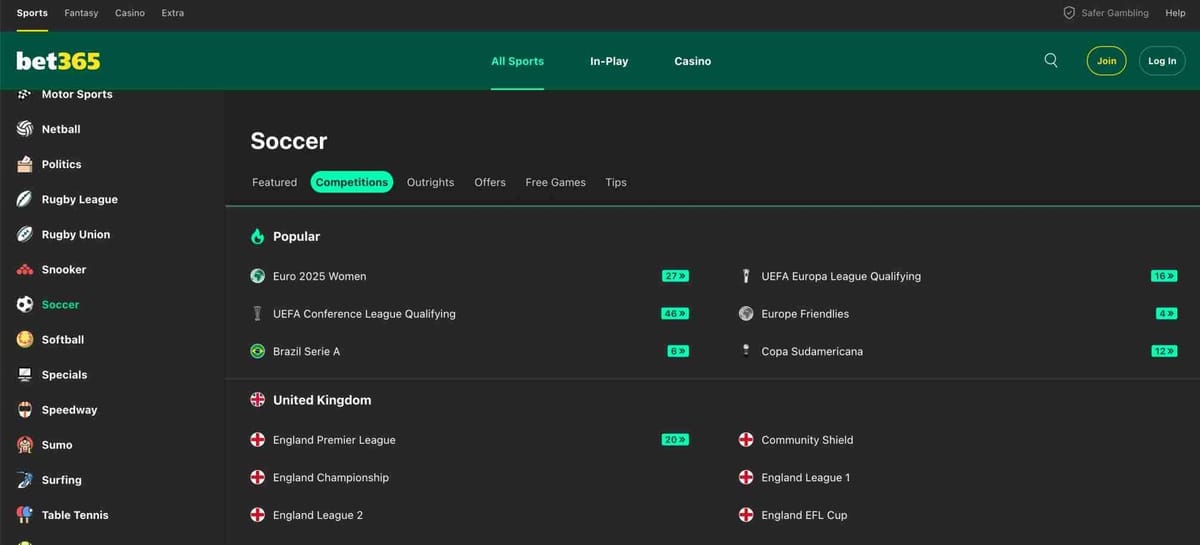This screenshot has width=1200, height=545.
Task: Open the Outrights tab
Action: tap(430, 182)
